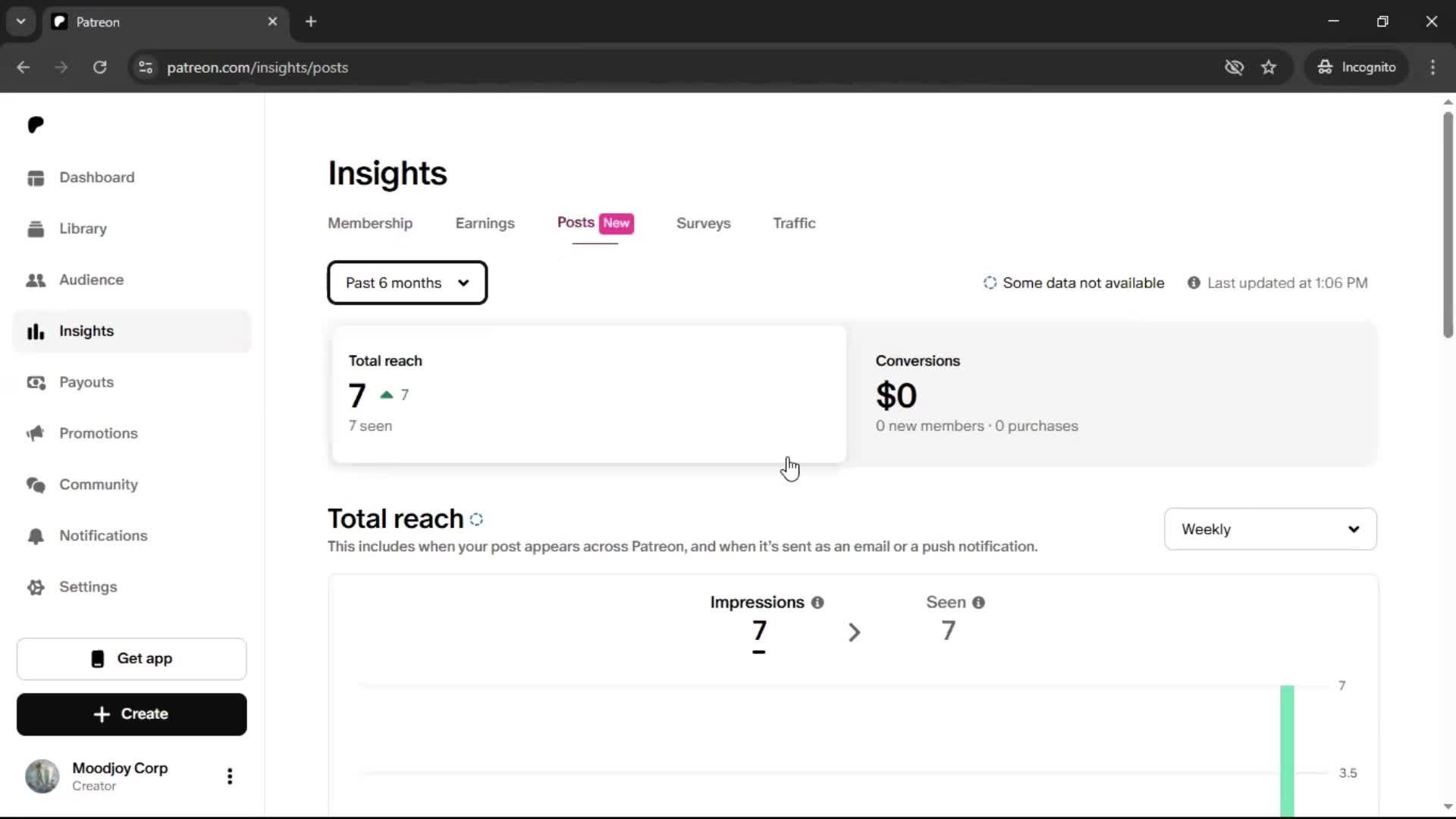Image resolution: width=1456 pixels, height=819 pixels.
Task: Close the Patreon tab
Action: (x=273, y=22)
